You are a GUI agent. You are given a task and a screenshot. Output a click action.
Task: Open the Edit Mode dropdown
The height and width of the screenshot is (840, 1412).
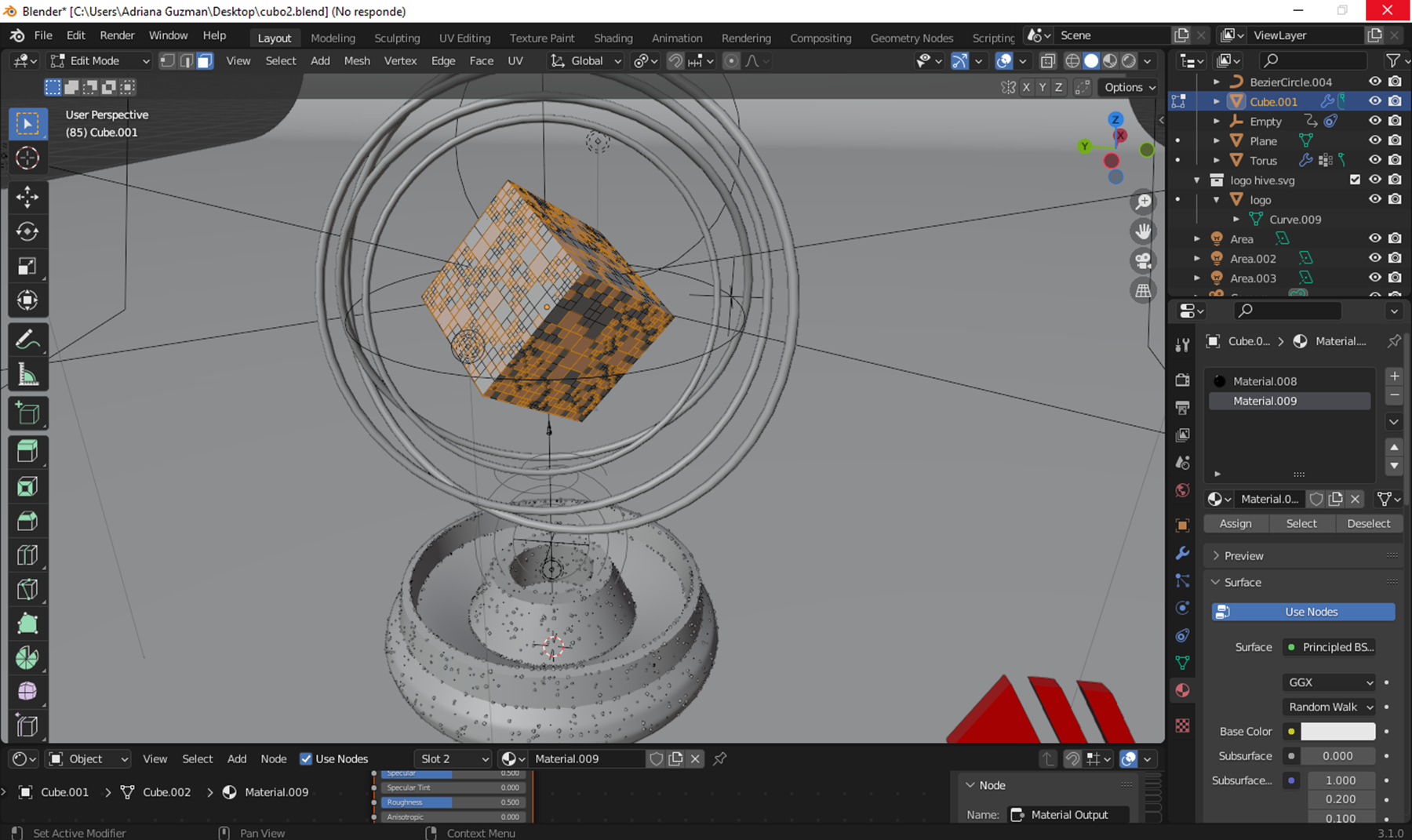(x=99, y=61)
